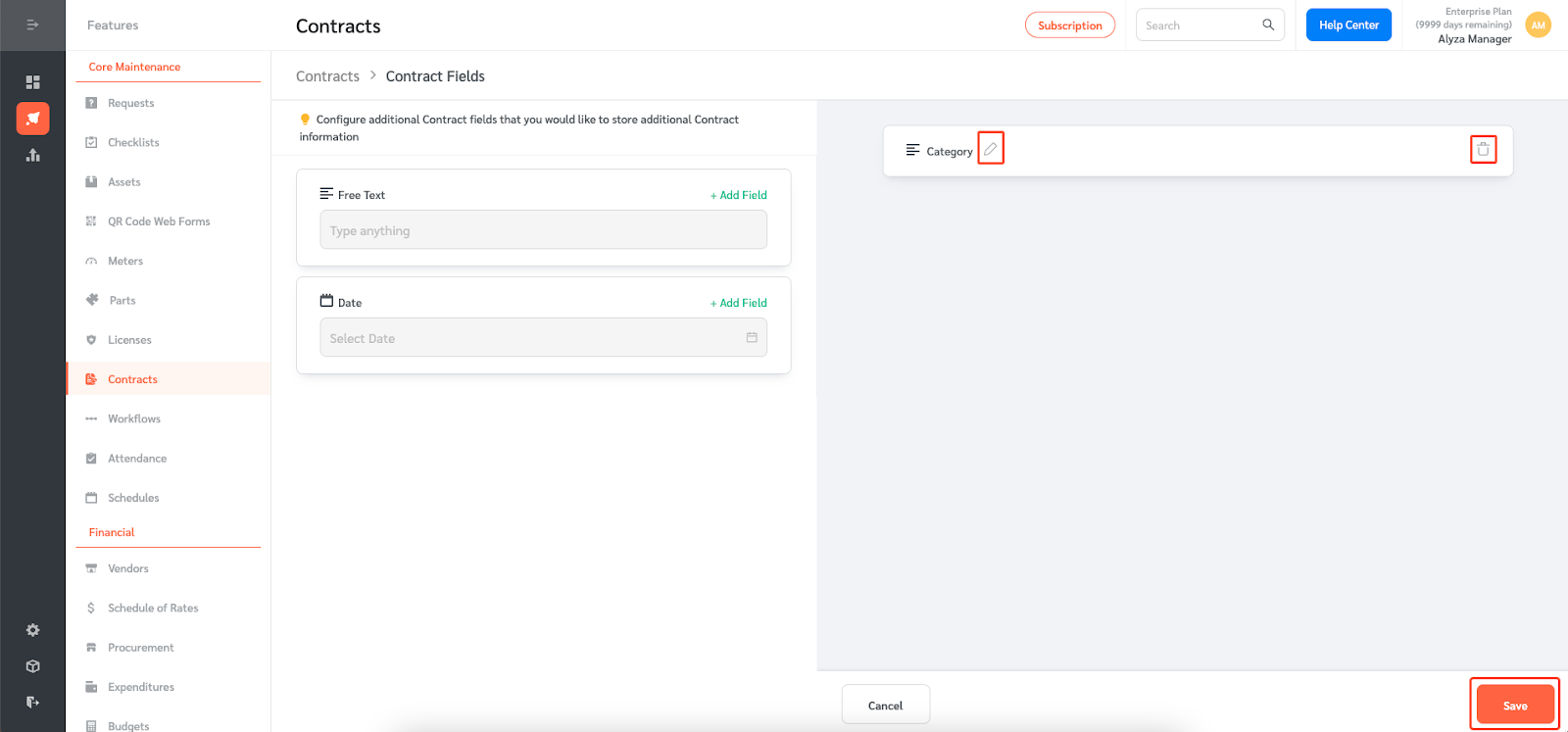Click the cube icon in left rail
The height and width of the screenshot is (732, 1568).
click(32, 666)
